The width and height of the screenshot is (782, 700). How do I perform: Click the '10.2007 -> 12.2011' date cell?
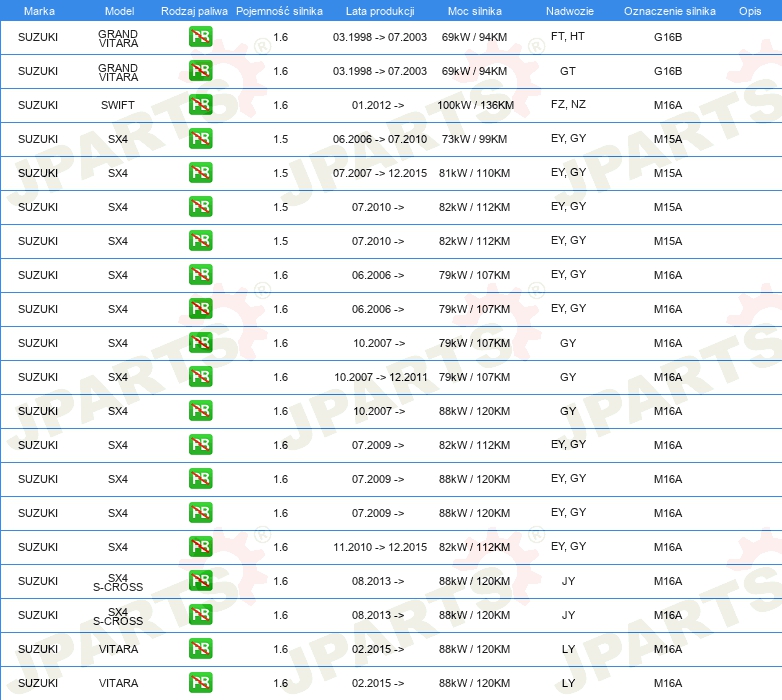click(381, 377)
